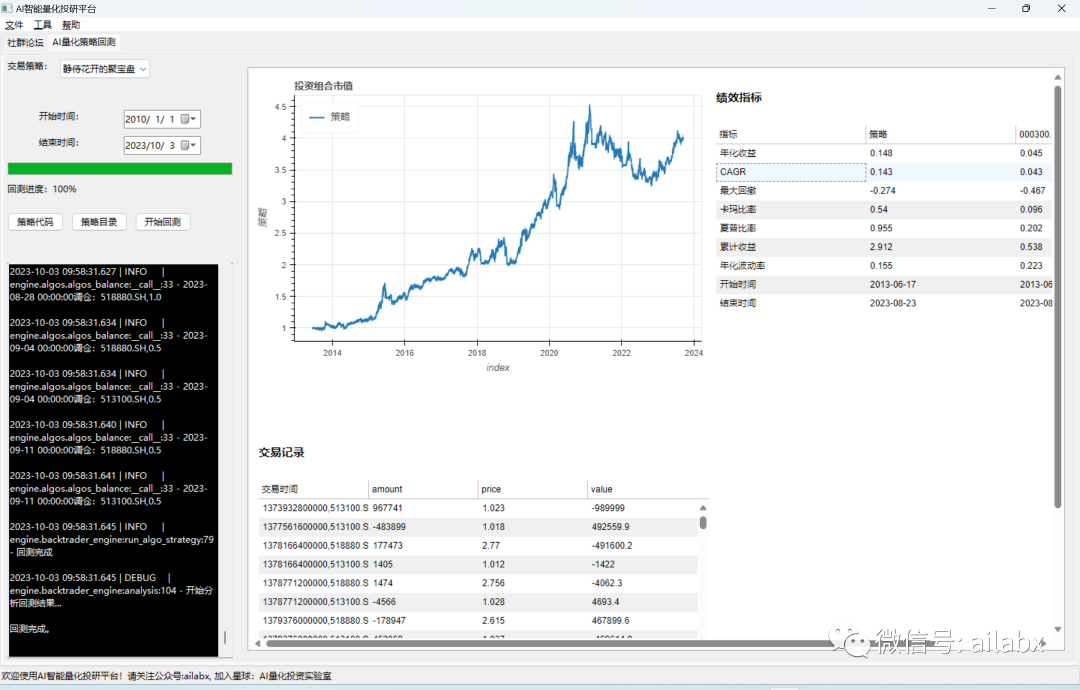The height and width of the screenshot is (690, 1080).
Task: Click scroll-up arrow of 交易记录 table
Action: (703, 508)
